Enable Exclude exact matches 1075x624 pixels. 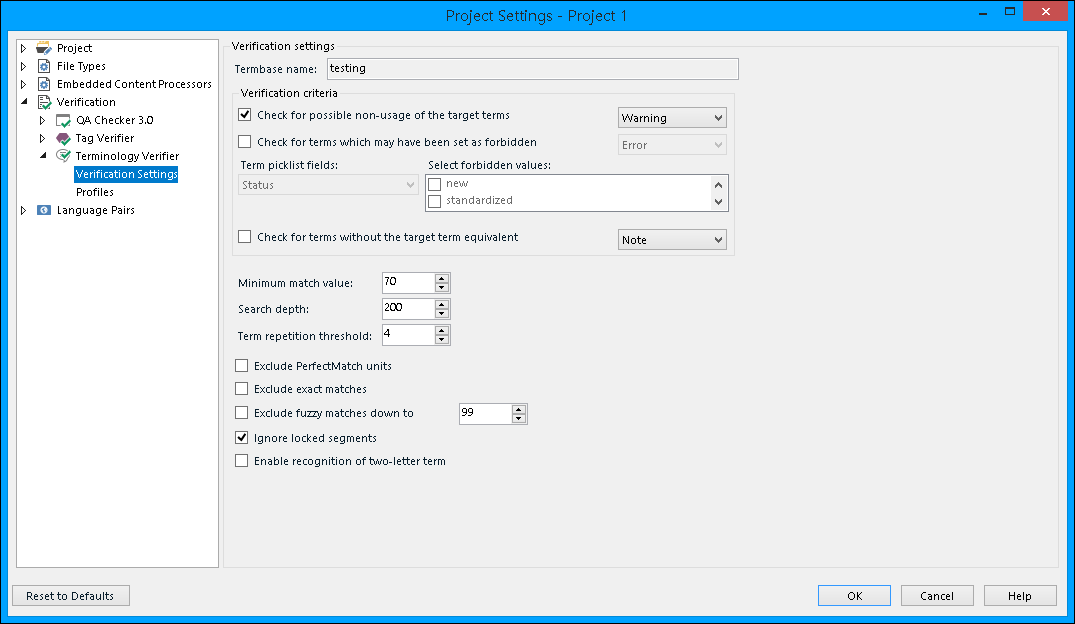point(241,389)
